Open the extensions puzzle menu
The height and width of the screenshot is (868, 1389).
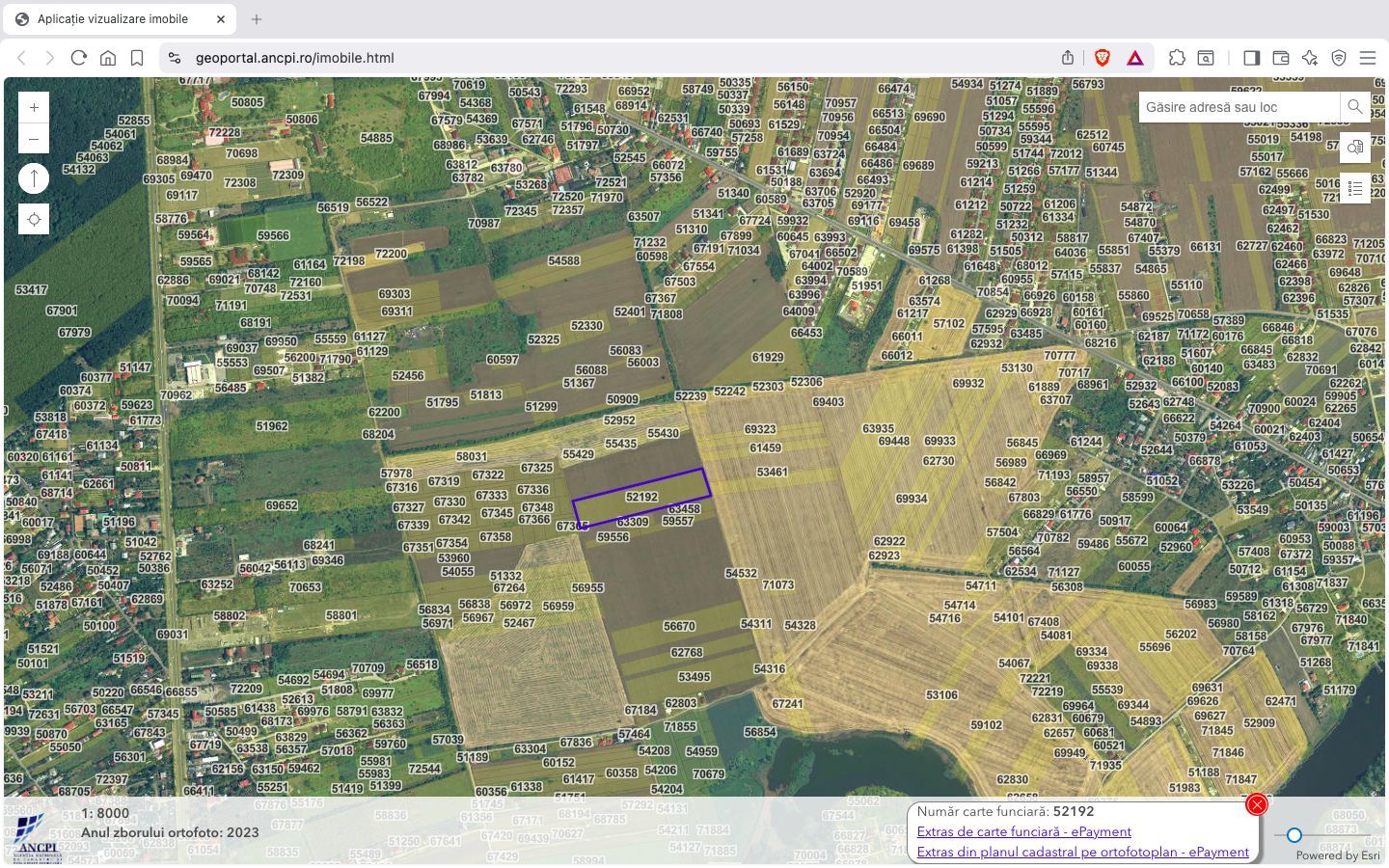1177,58
